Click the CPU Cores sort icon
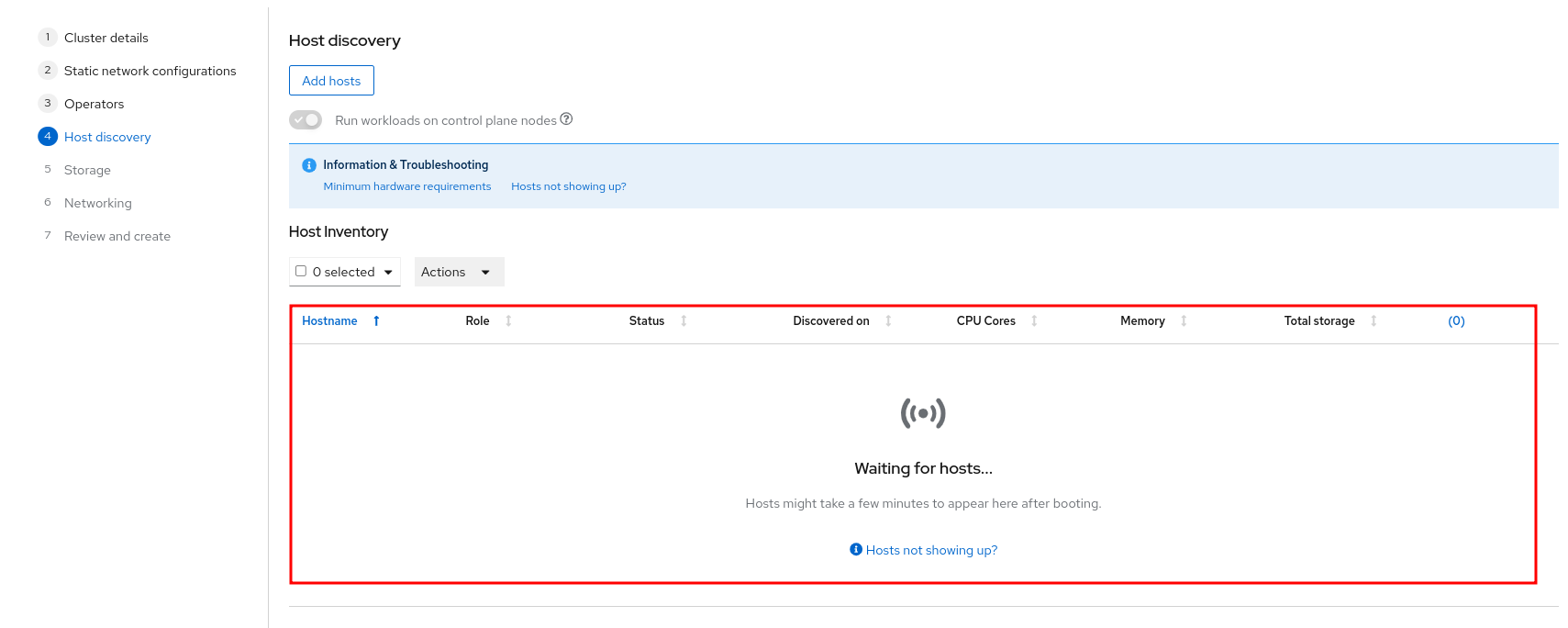 pos(1034,320)
